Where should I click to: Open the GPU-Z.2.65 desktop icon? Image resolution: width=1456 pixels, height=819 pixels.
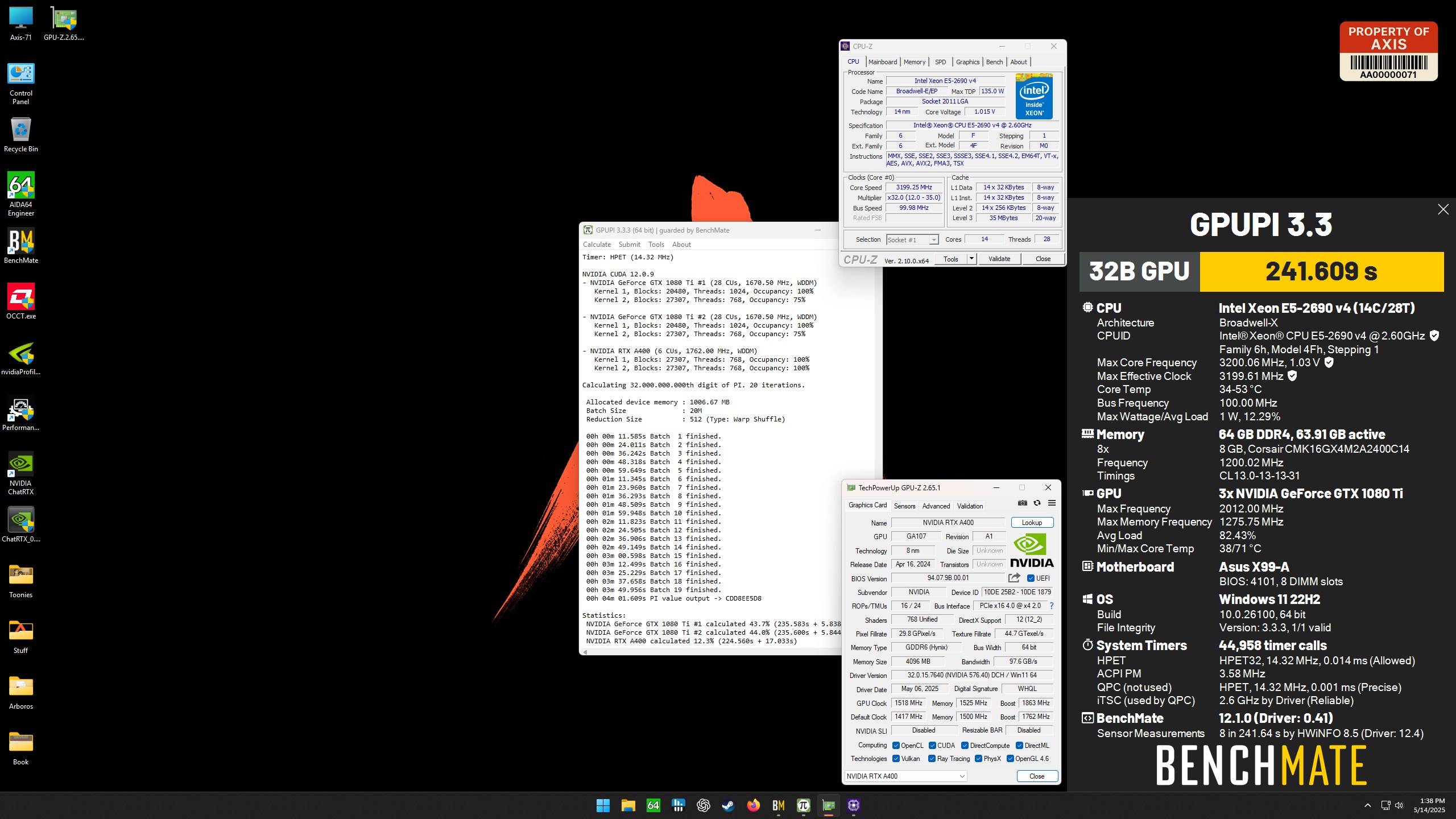pos(64,23)
